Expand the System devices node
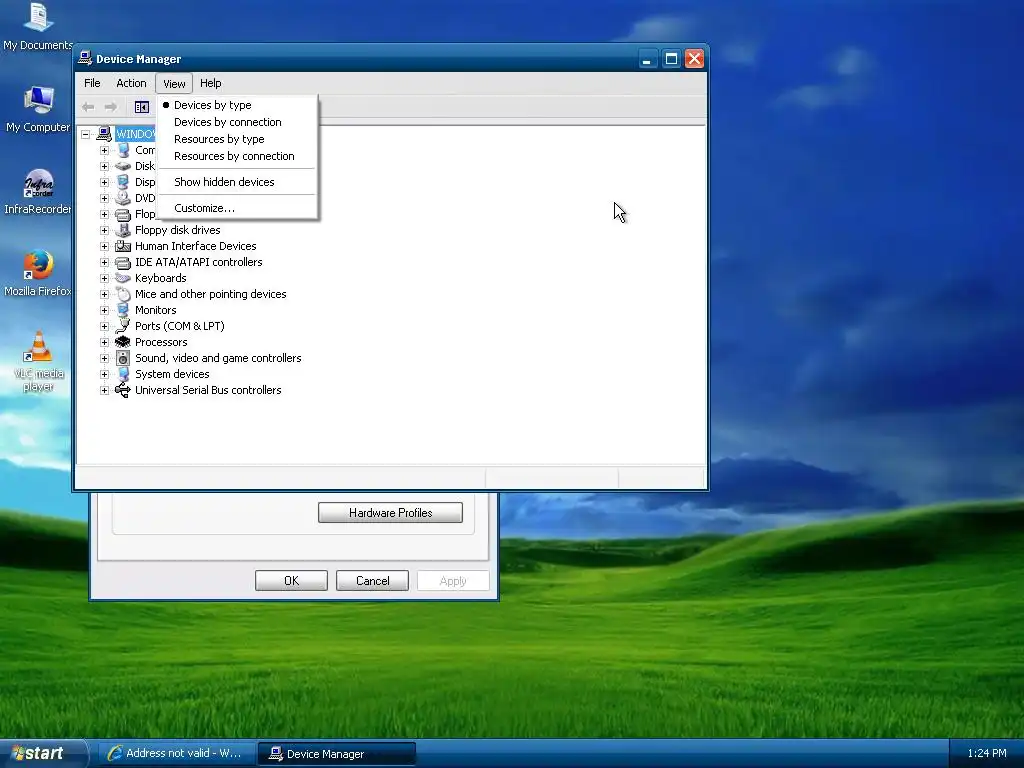Screen dimensions: 1024x768 point(104,374)
